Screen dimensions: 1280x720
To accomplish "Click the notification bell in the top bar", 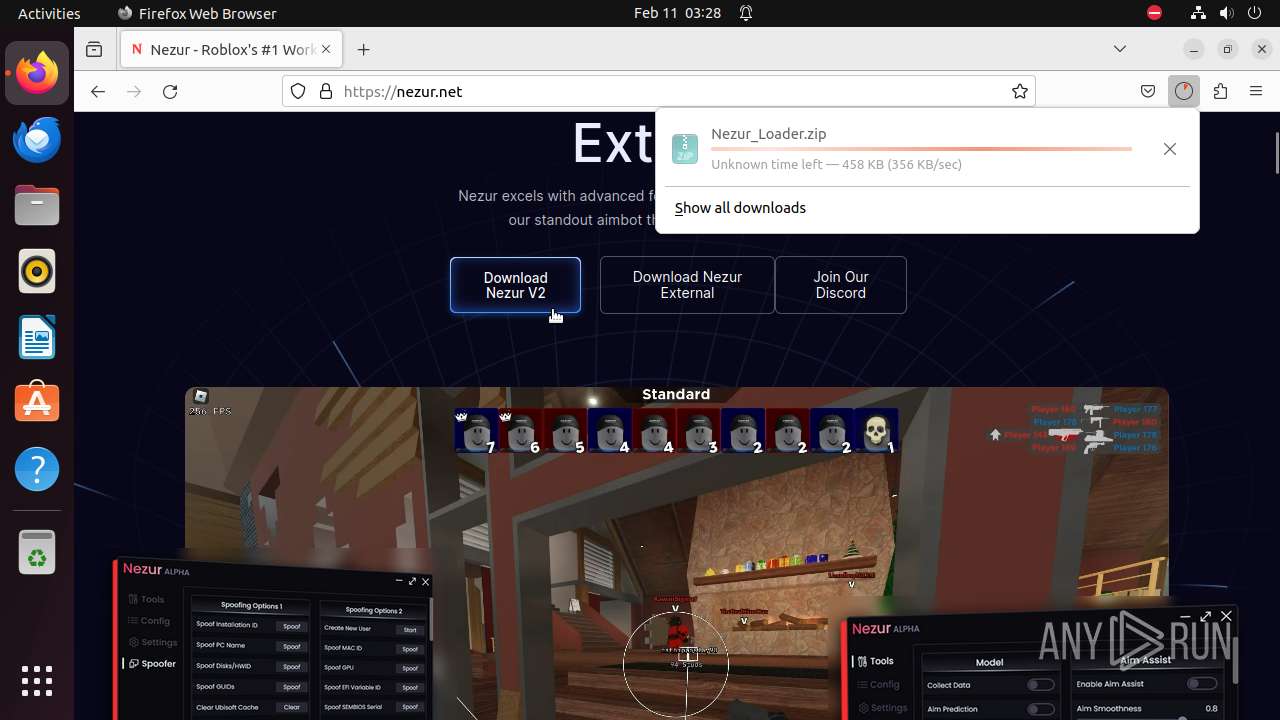I will (x=746, y=13).
